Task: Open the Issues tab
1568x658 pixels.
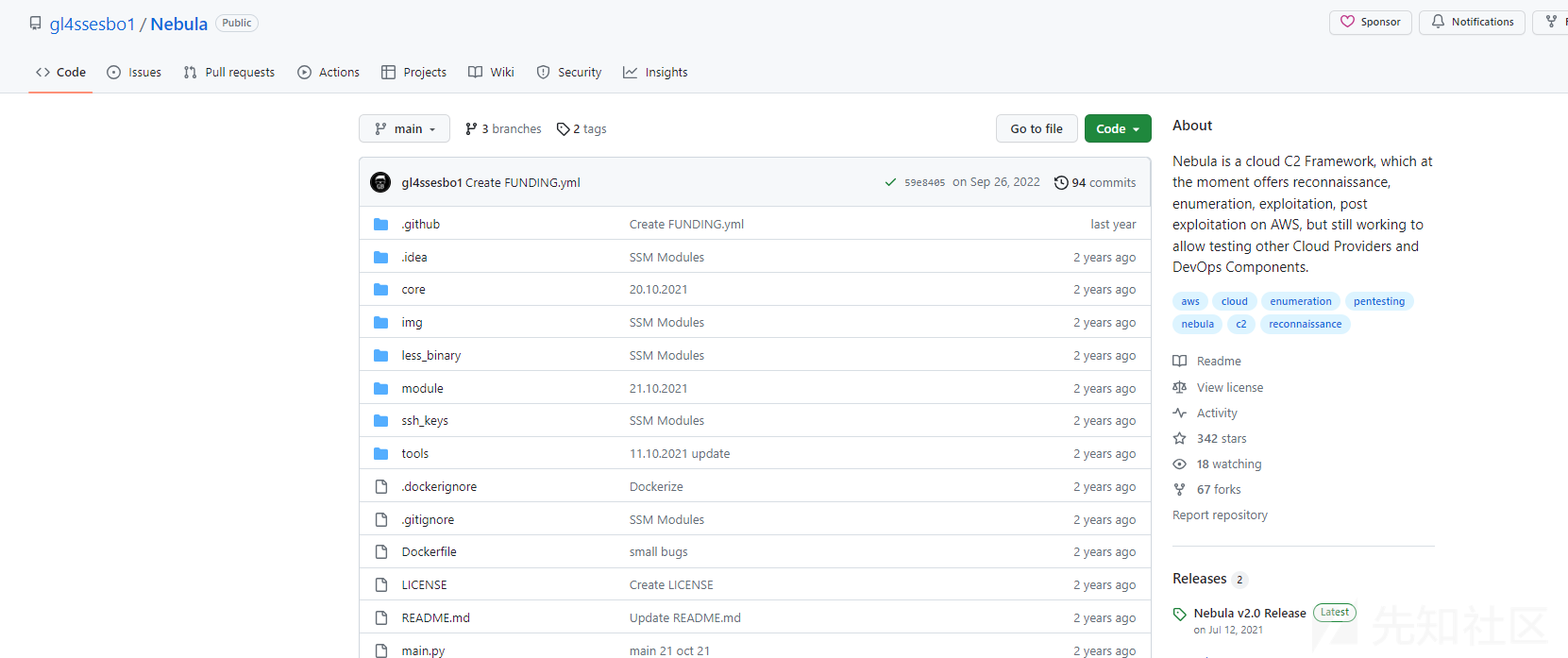Action: [x=134, y=72]
